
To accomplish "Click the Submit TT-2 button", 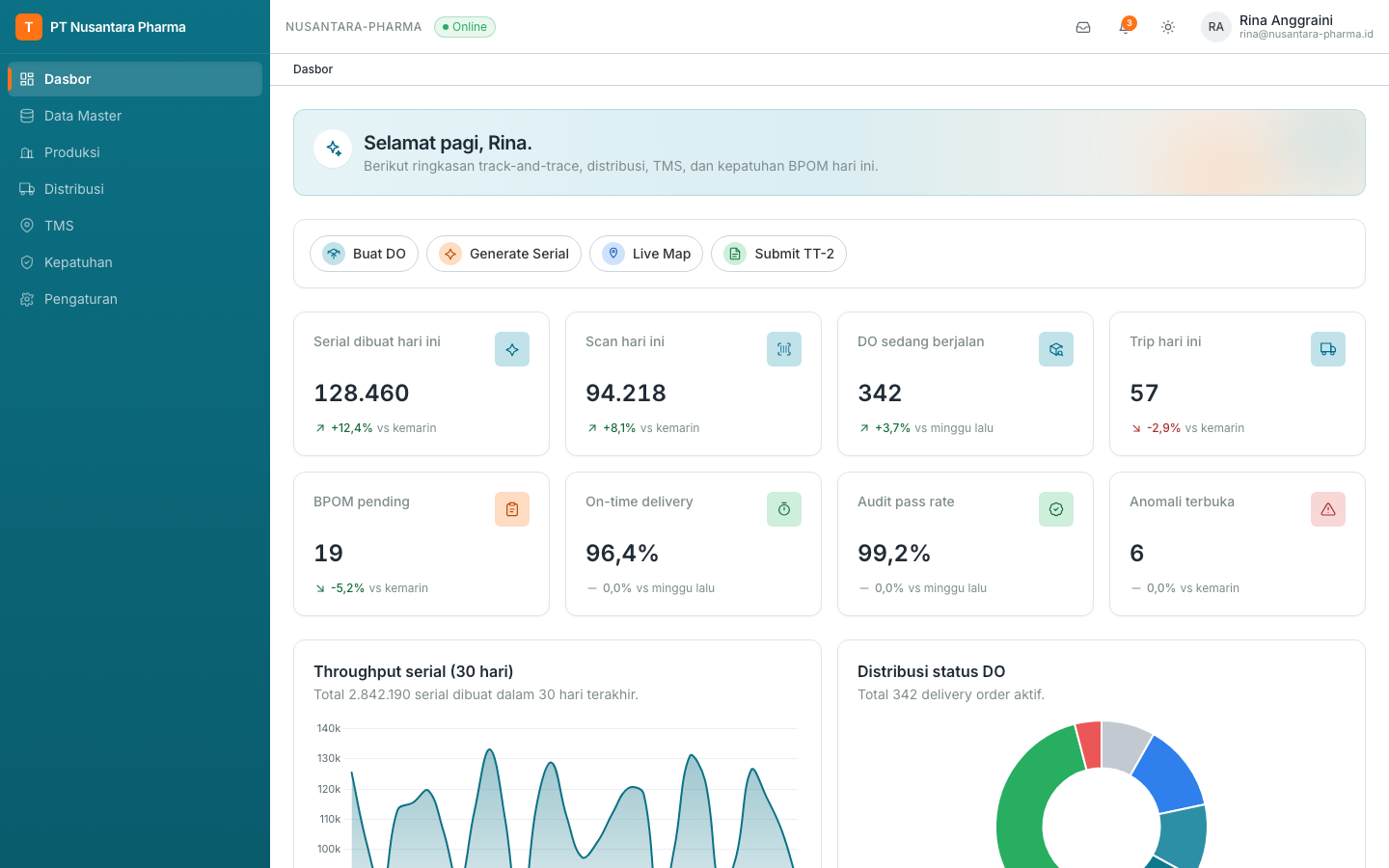I will click(778, 254).
